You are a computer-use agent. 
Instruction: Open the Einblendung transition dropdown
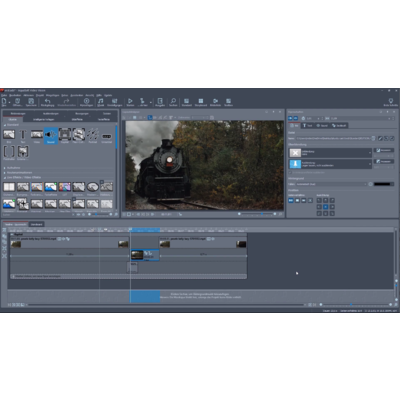click(x=330, y=153)
